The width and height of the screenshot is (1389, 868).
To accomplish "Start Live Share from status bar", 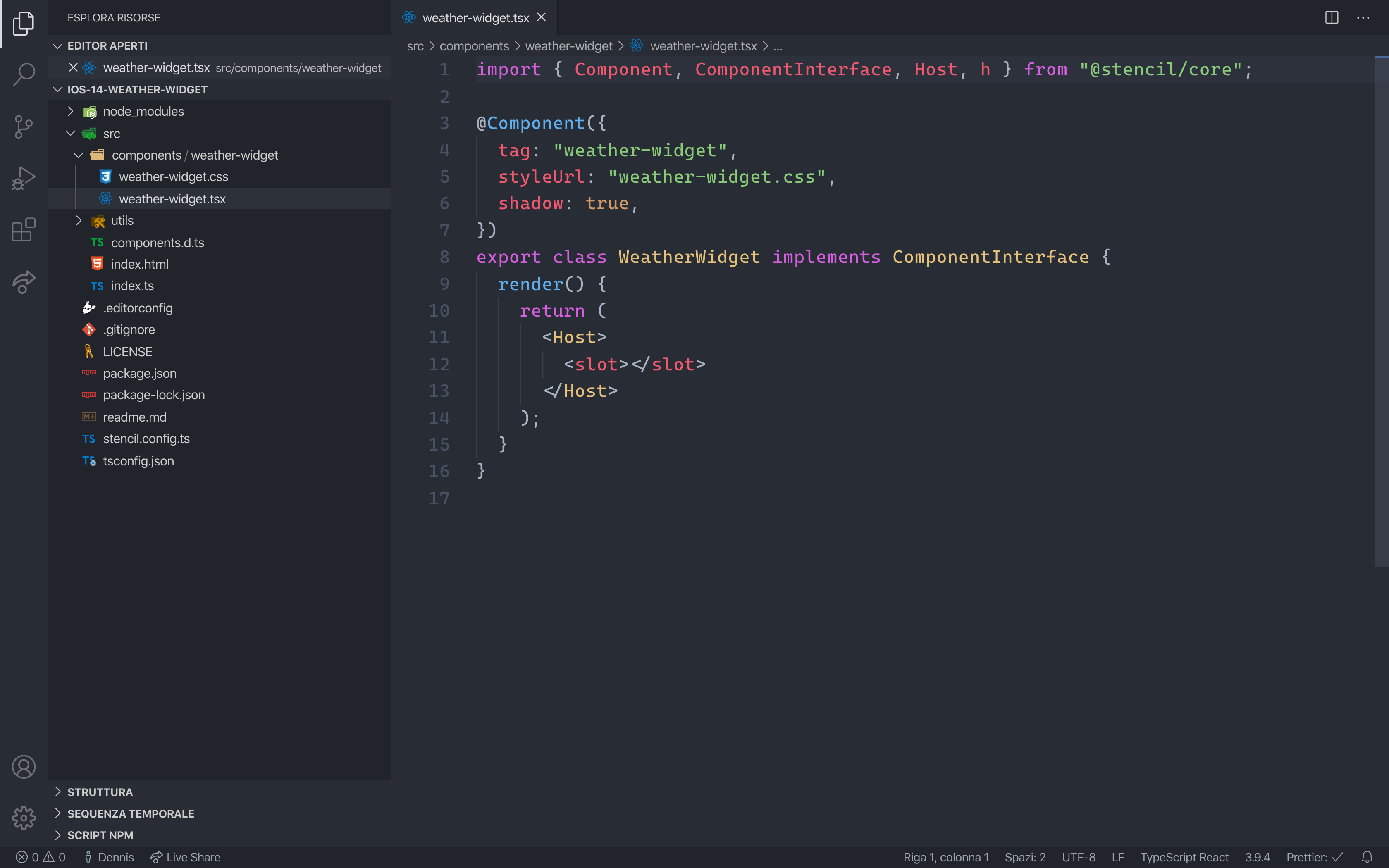I will [x=185, y=857].
